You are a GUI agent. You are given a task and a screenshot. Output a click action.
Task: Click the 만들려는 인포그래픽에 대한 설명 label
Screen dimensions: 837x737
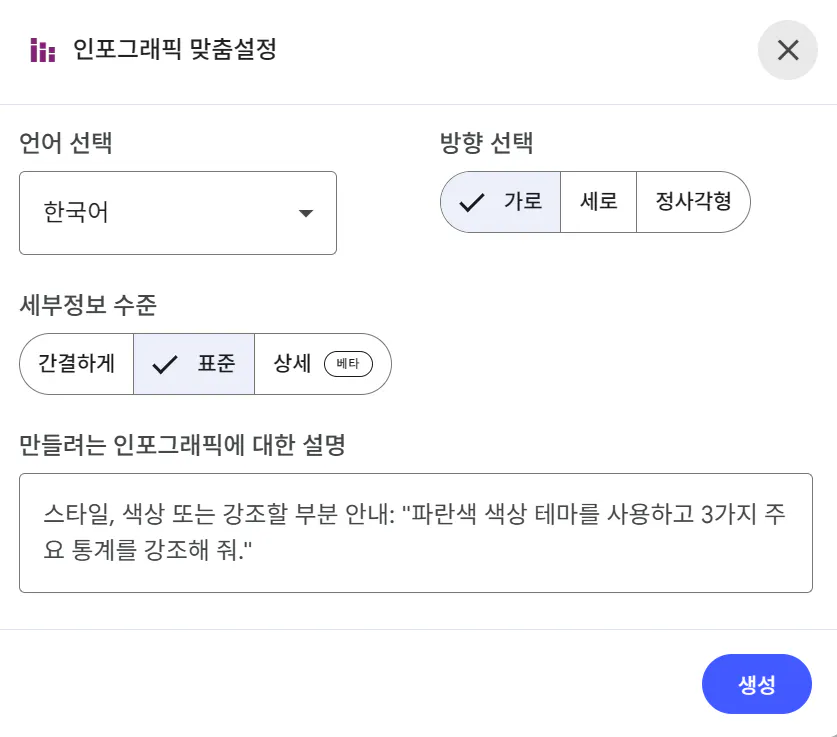(182, 446)
